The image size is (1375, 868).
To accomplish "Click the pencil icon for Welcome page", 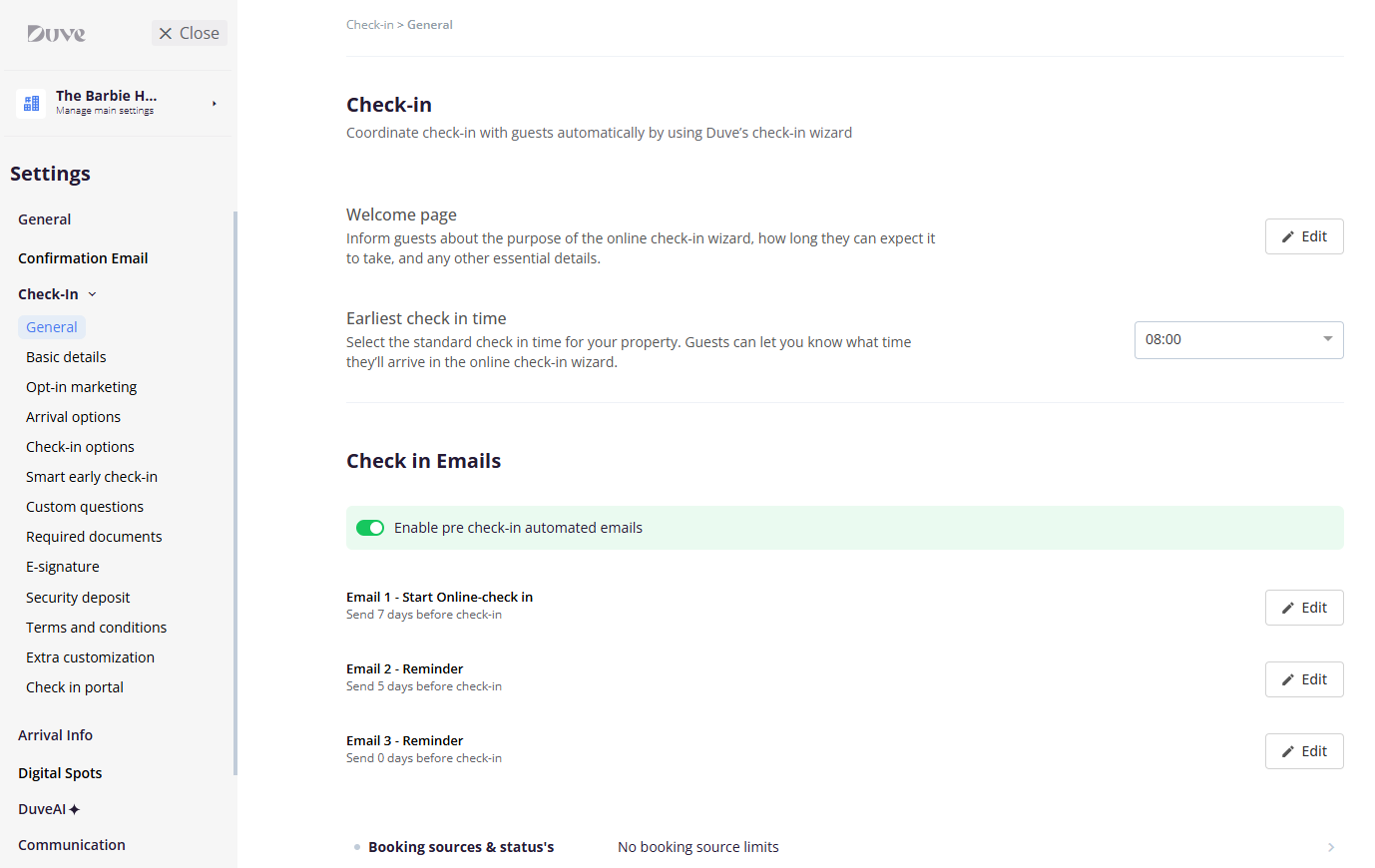I will point(1288,237).
